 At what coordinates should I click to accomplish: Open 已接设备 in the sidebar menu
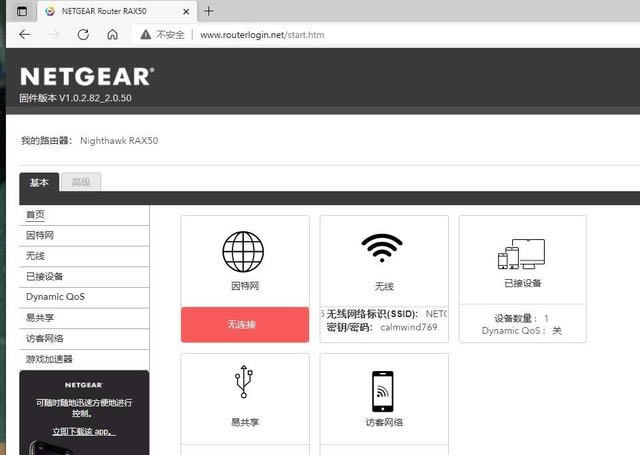pos(45,276)
